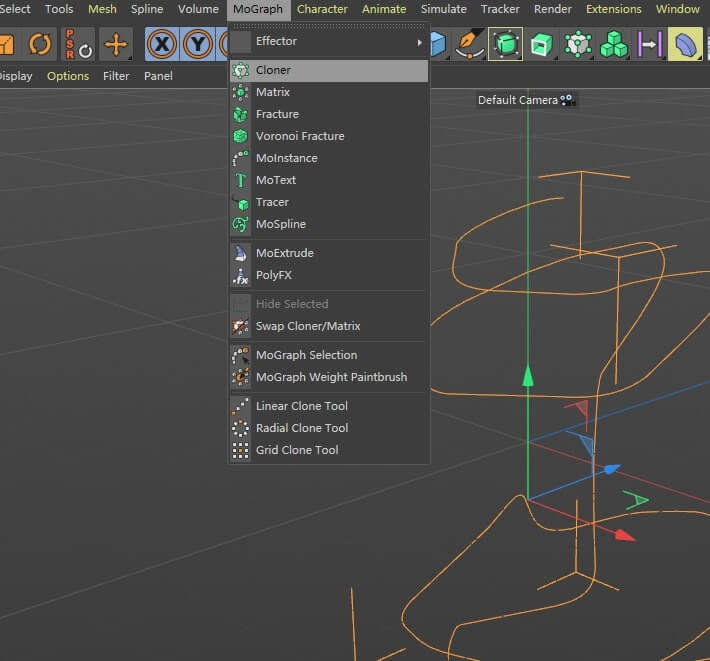Select the Pen spline tool in toolbar
This screenshot has height=661, width=710.
pyautogui.click(x=469, y=45)
